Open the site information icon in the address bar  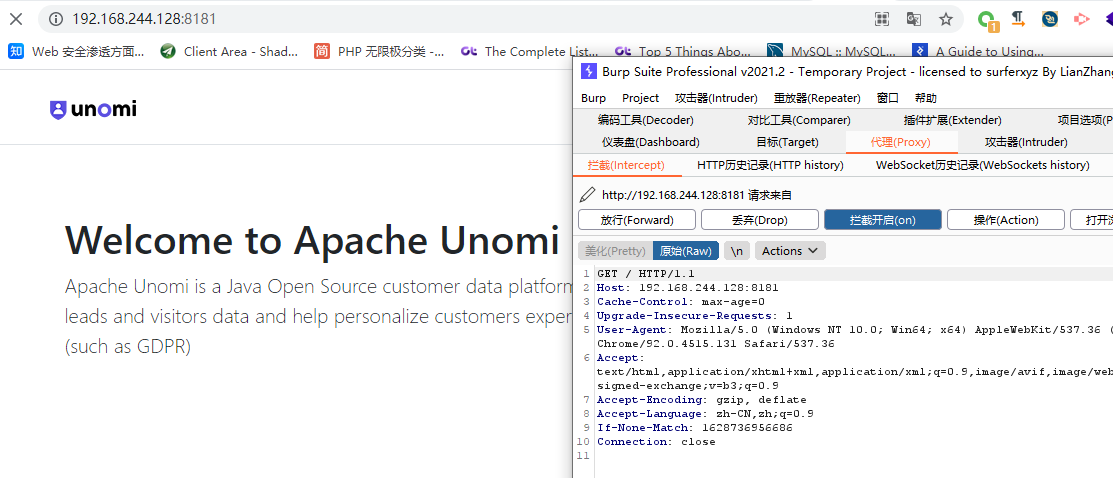coord(56,19)
